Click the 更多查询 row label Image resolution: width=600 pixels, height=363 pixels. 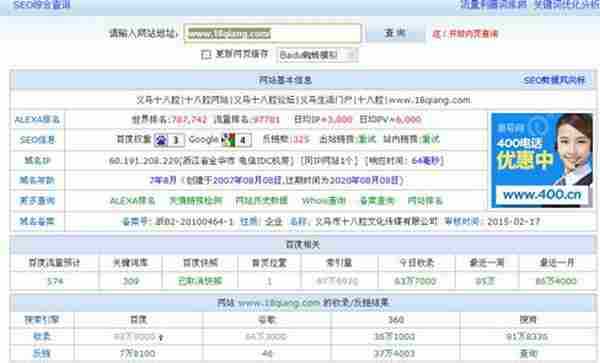point(38,200)
